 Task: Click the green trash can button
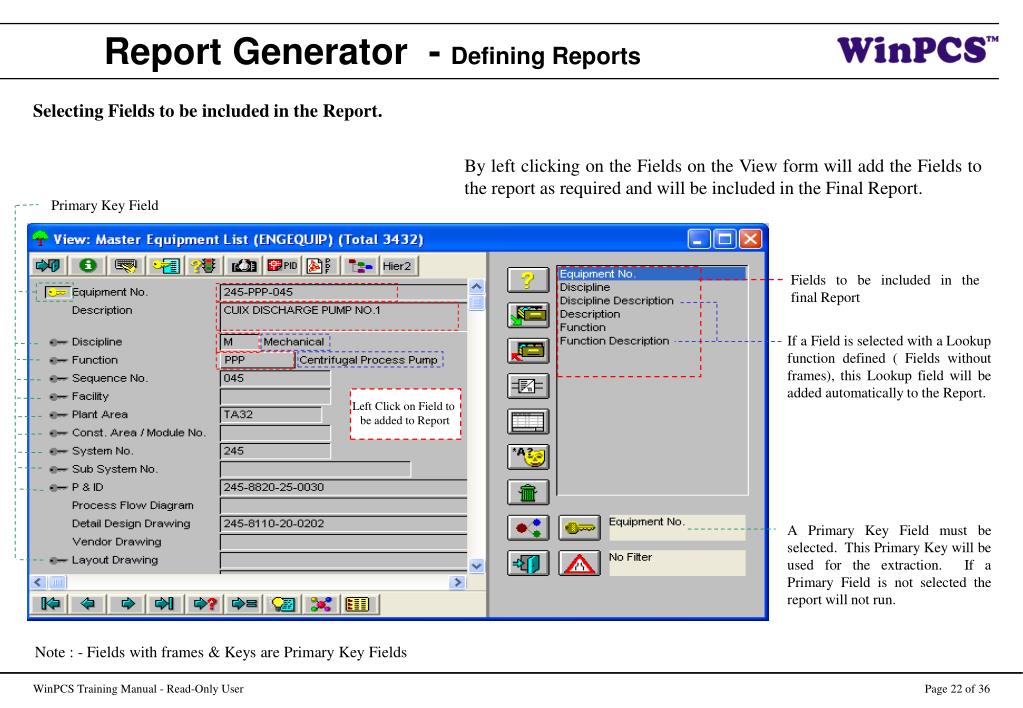pyautogui.click(x=528, y=491)
